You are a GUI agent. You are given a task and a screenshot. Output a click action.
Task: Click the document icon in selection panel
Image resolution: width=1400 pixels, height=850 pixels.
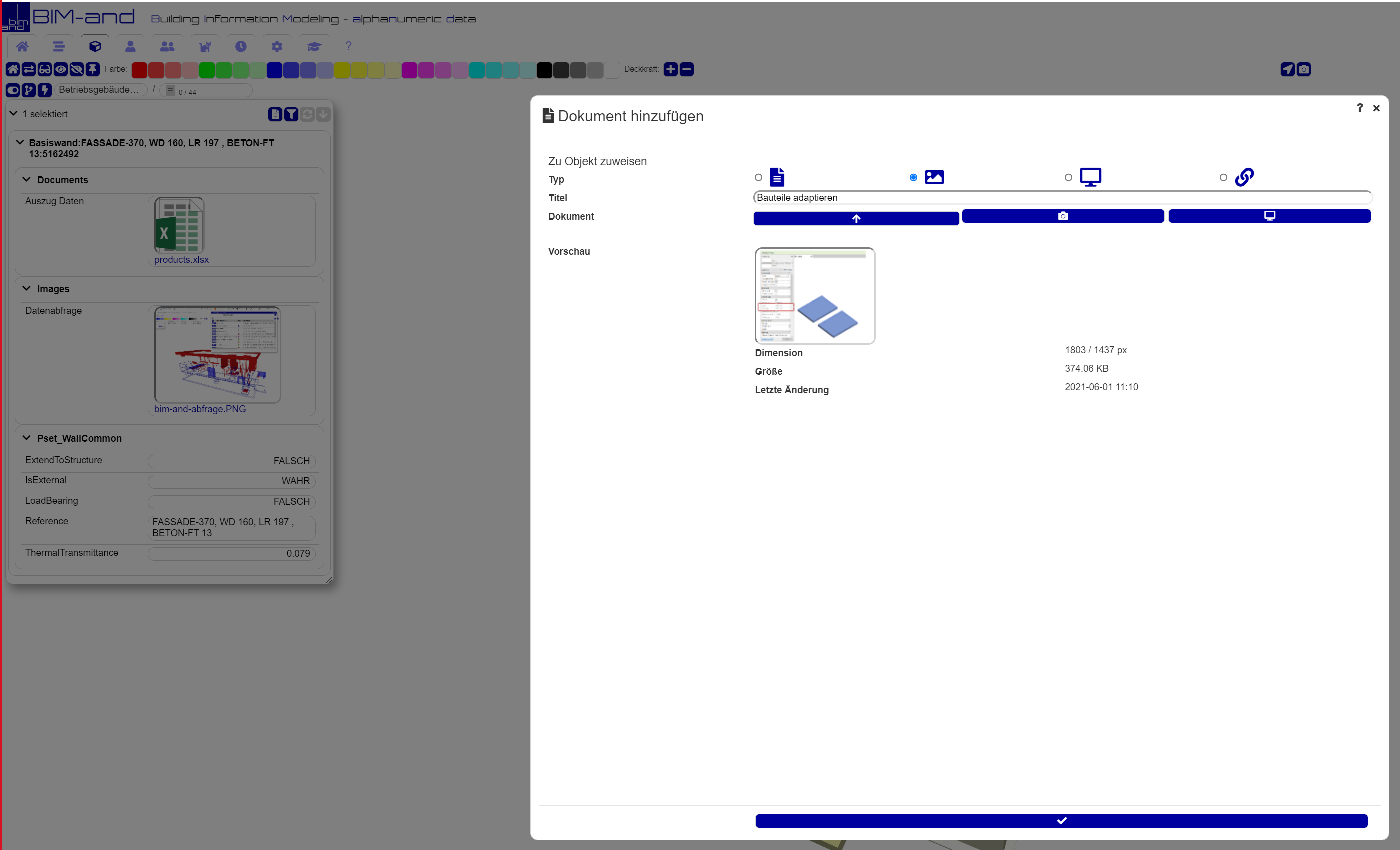tap(275, 115)
